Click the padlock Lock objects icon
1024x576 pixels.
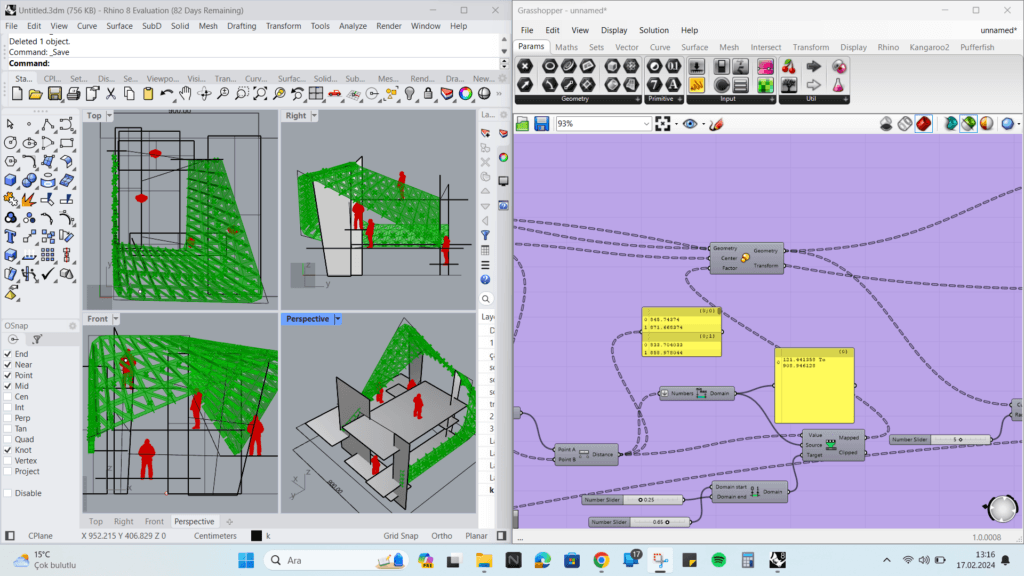tap(428, 94)
